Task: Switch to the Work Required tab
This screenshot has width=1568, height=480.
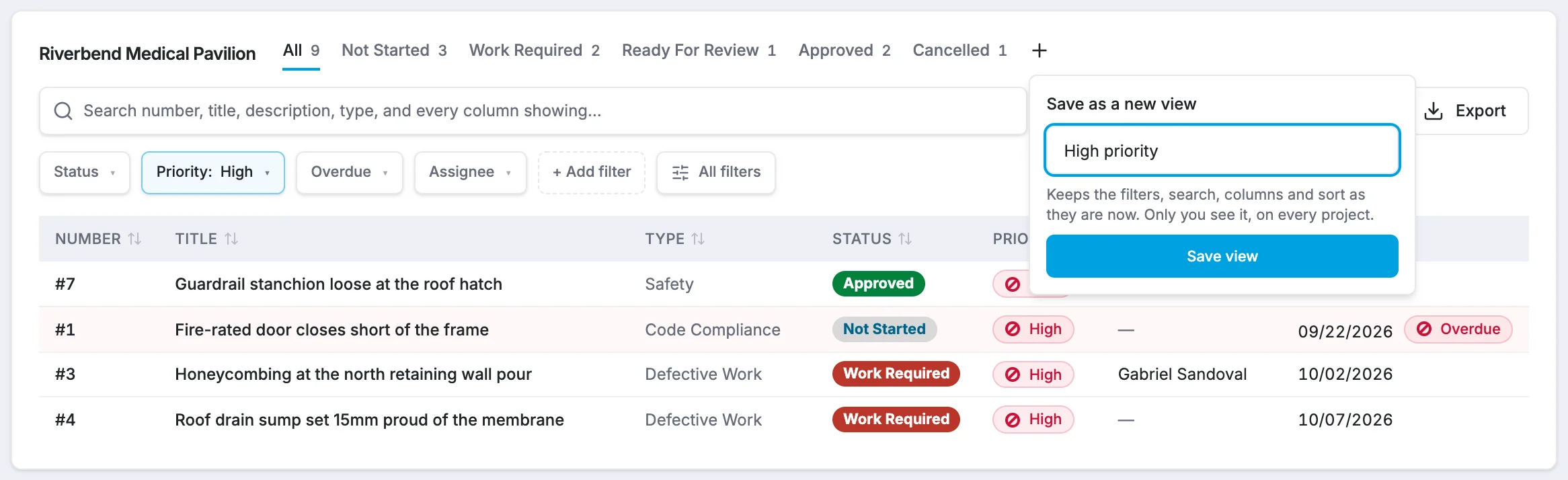Action: click(x=535, y=50)
